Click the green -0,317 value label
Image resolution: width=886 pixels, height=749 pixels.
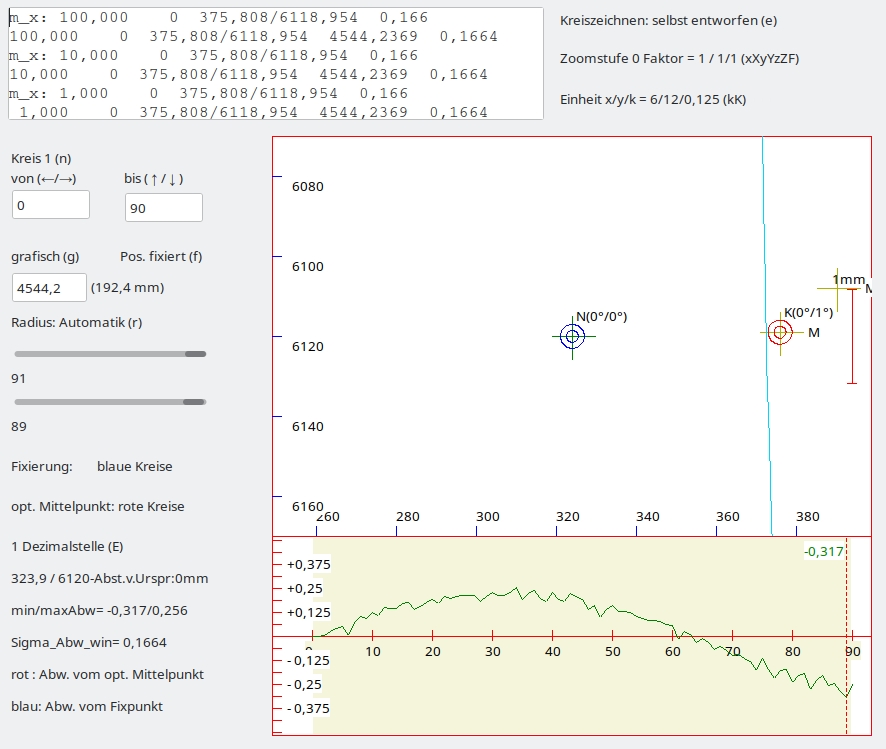click(824, 552)
